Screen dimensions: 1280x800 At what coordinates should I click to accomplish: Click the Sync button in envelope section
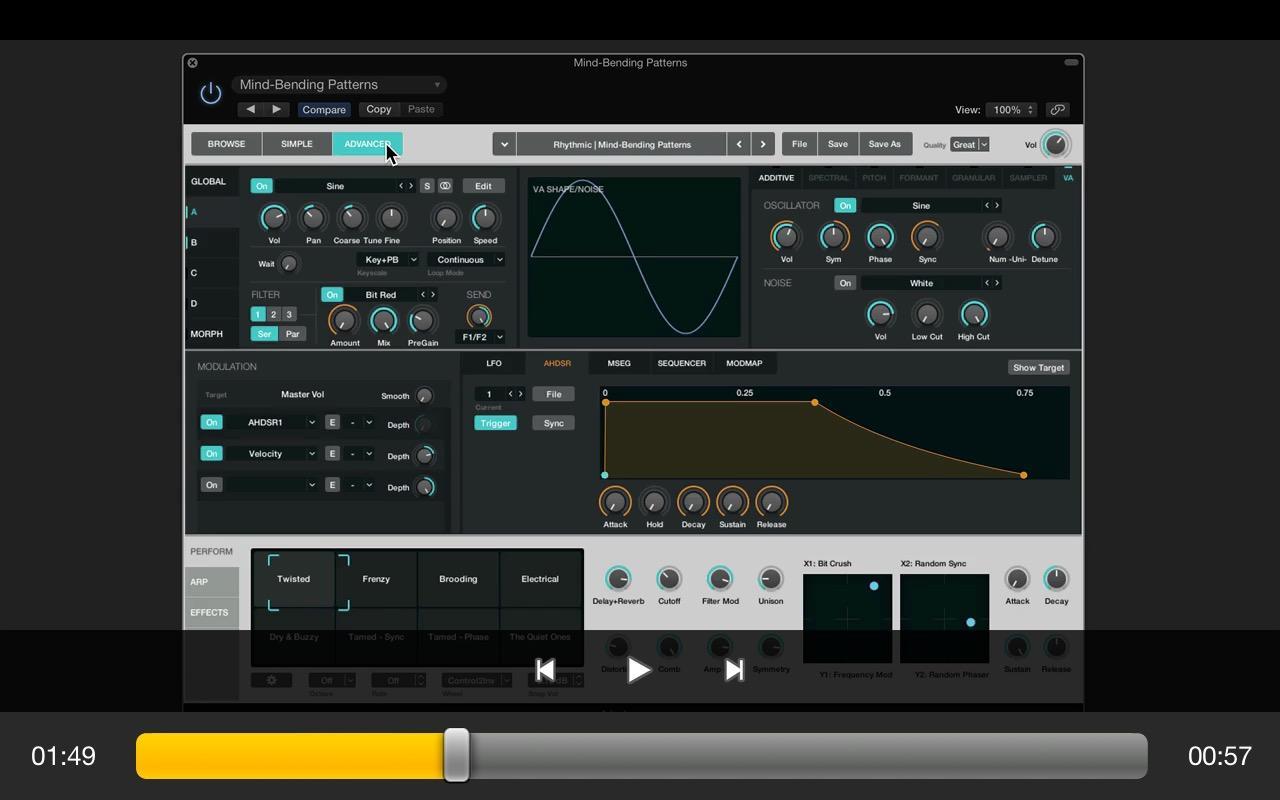(553, 423)
